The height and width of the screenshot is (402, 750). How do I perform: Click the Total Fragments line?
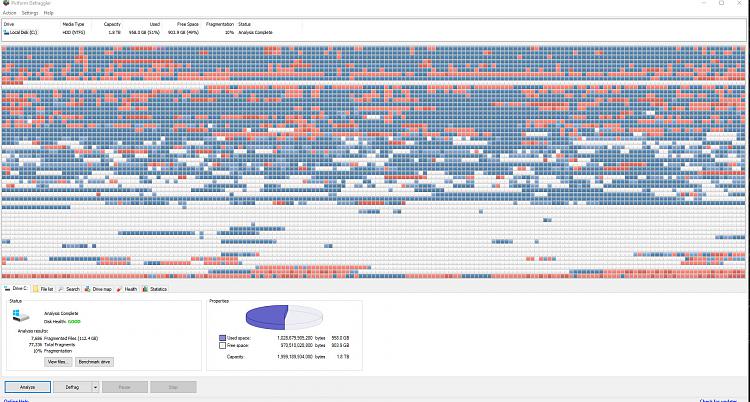59,345
